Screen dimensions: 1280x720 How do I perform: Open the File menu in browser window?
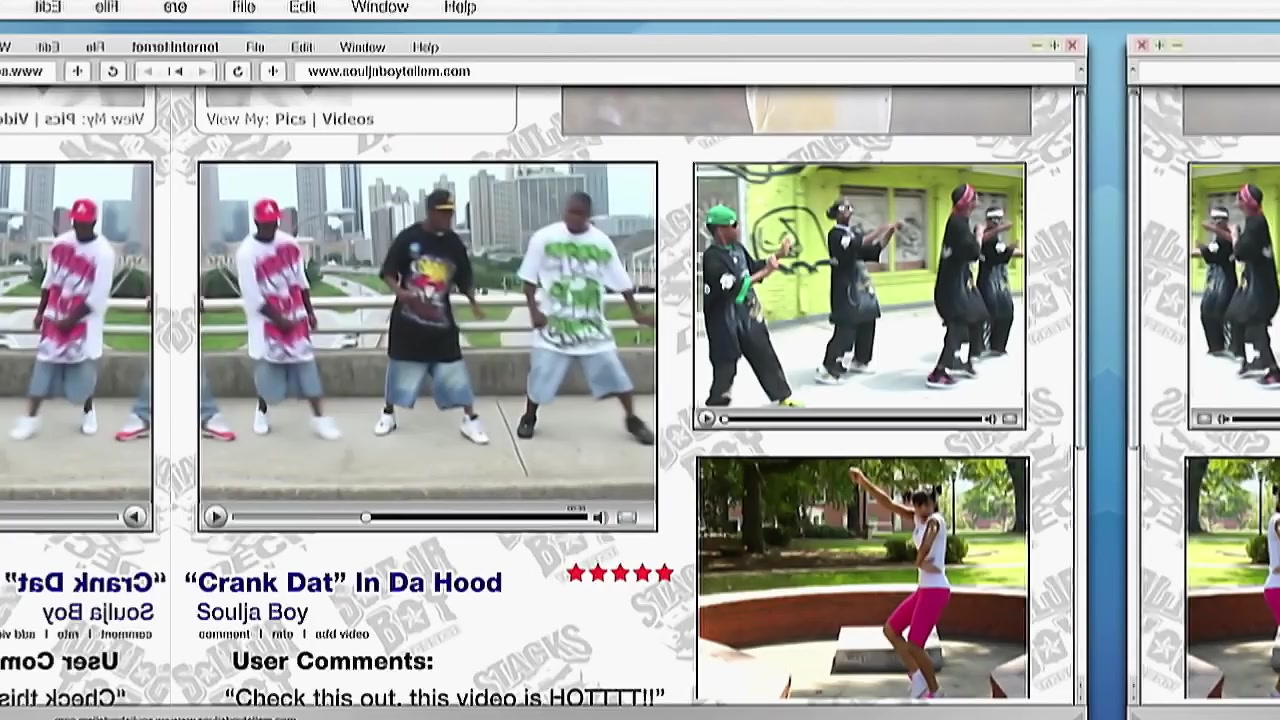[255, 47]
